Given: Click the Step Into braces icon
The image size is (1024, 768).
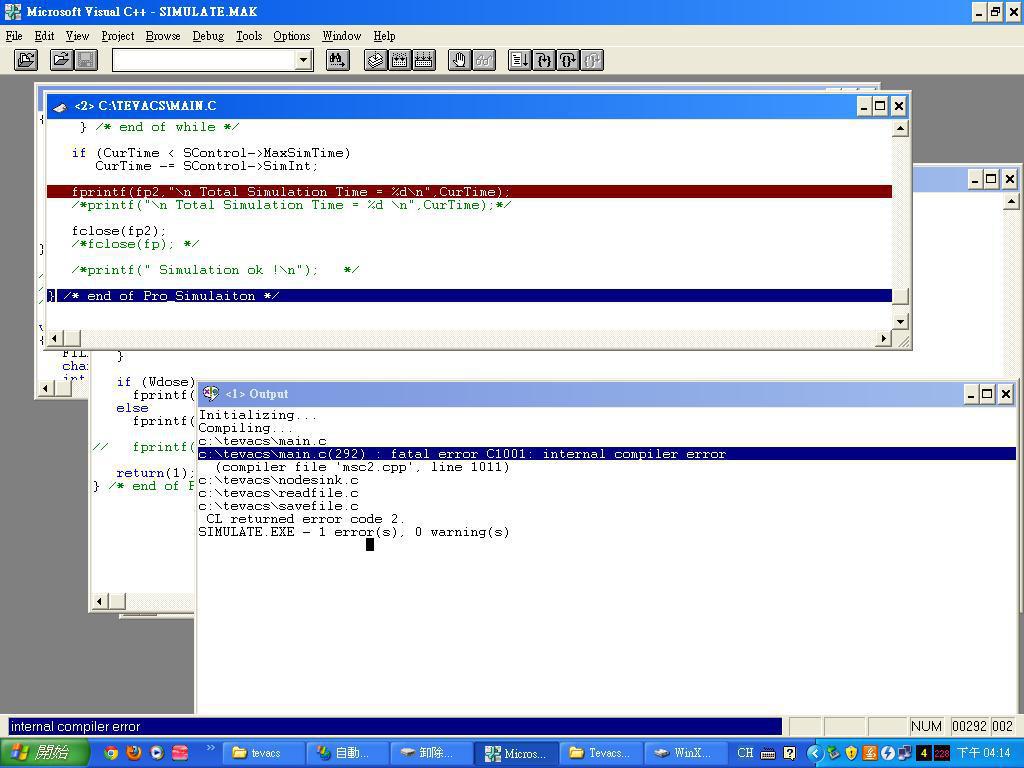Looking at the screenshot, I should [544, 60].
